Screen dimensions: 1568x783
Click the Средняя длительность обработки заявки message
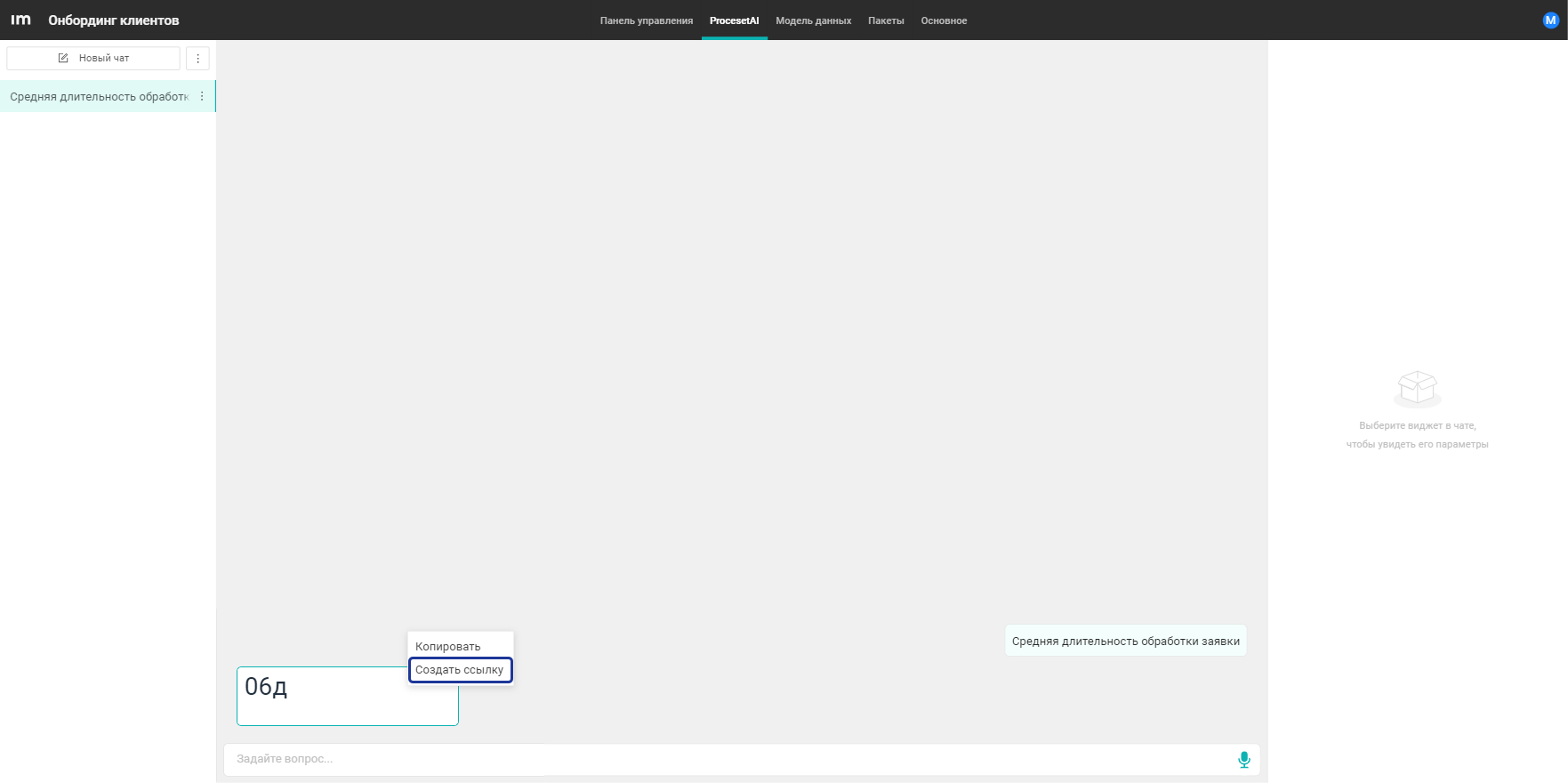1125,641
